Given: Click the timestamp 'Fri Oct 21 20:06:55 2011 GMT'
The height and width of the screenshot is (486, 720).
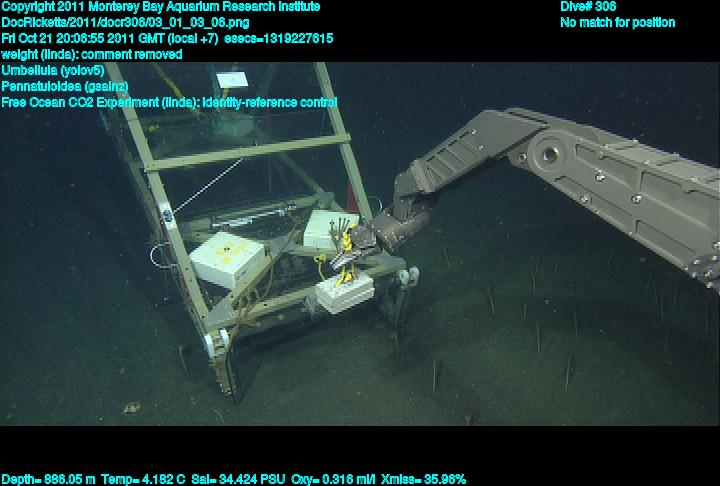Looking at the screenshot, I should [x=83, y=38].
